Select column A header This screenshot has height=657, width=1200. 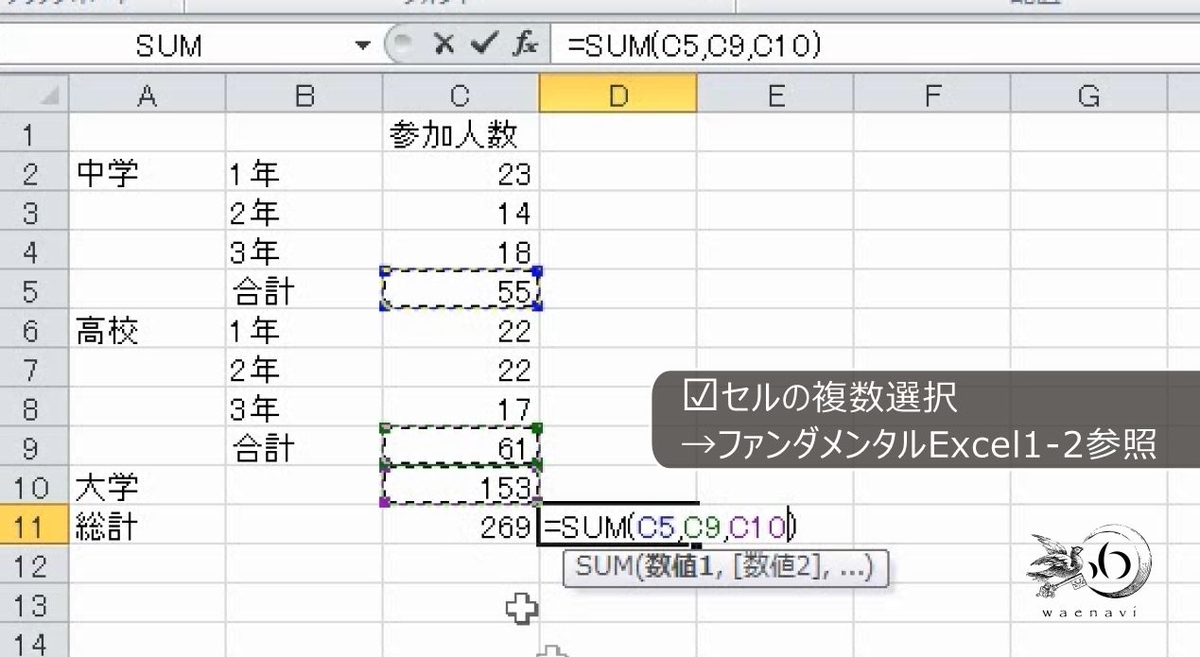147,96
